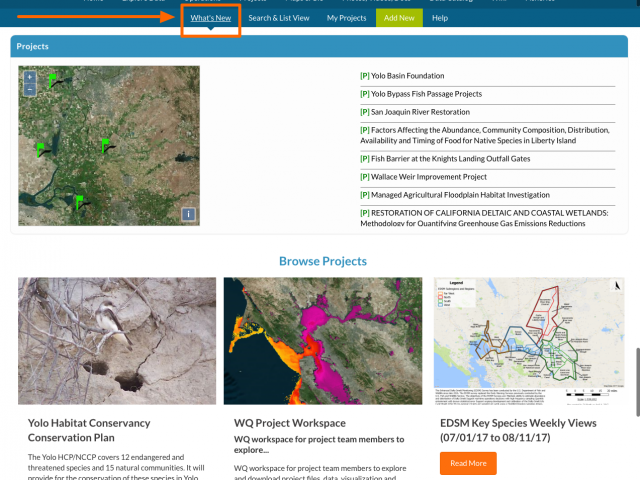Open Restoration of California Deltaic Wetlands project

[484, 218]
